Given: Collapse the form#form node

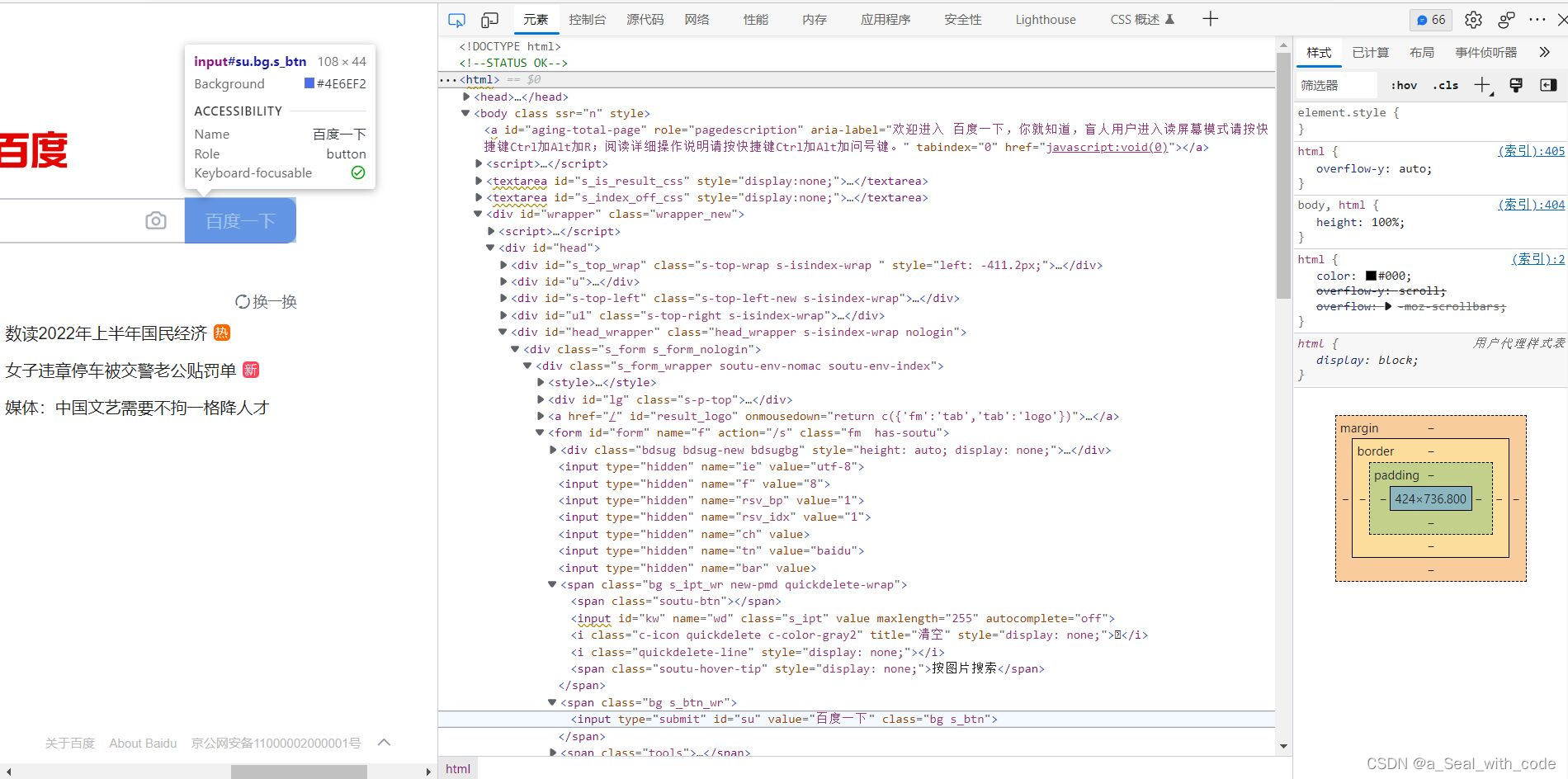Looking at the screenshot, I should coord(540,432).
